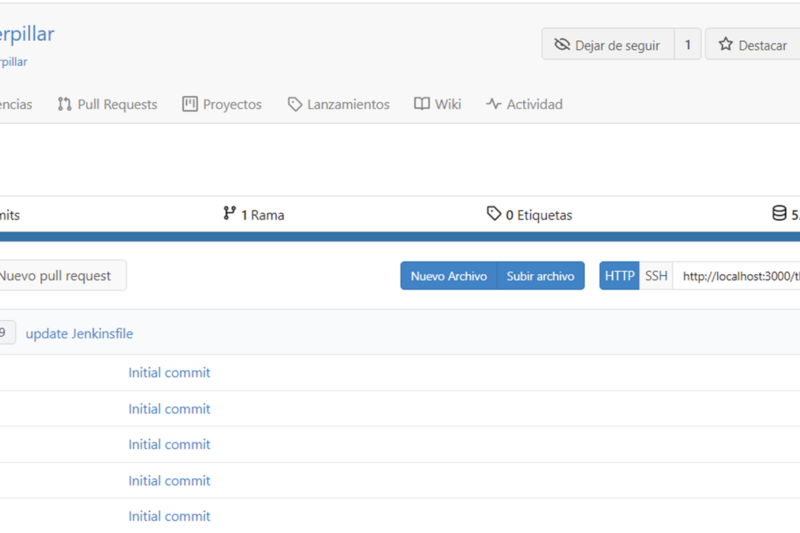
Task: Click the branch icon beside 1 Rama
Action: pos(229,213)
